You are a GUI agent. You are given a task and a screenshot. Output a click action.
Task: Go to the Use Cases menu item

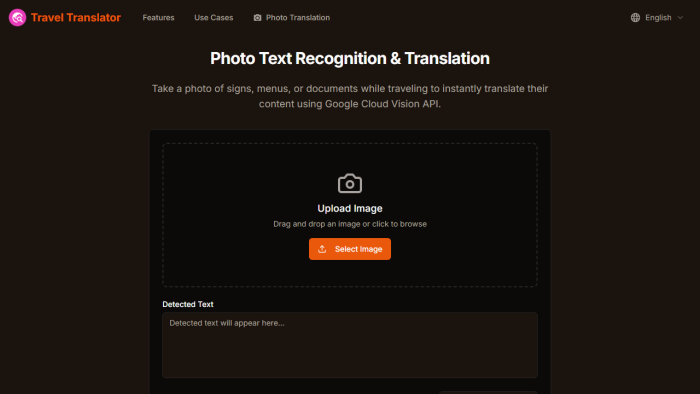point(213,17)
